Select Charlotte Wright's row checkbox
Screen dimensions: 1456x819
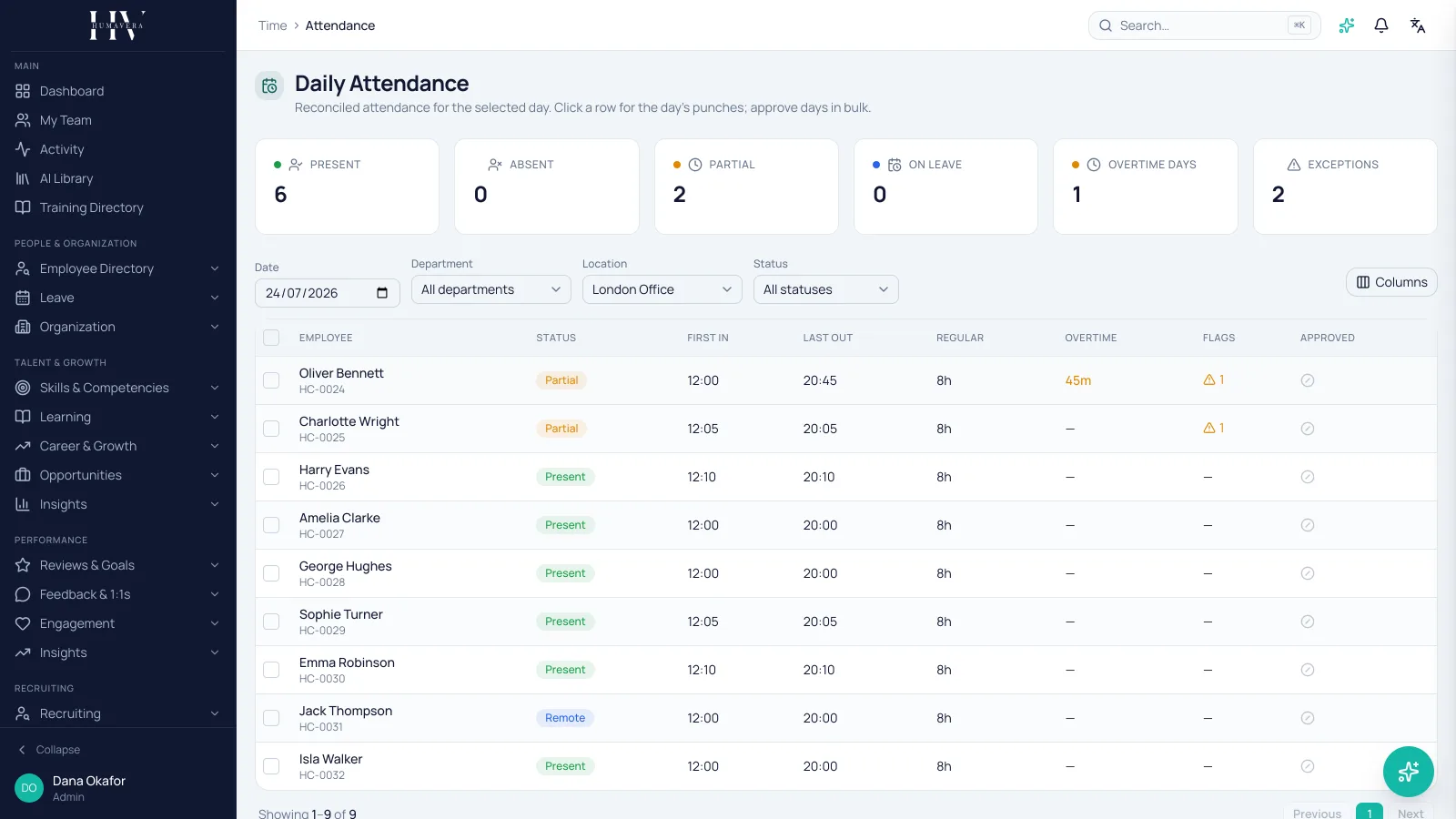tap(271, 429)
